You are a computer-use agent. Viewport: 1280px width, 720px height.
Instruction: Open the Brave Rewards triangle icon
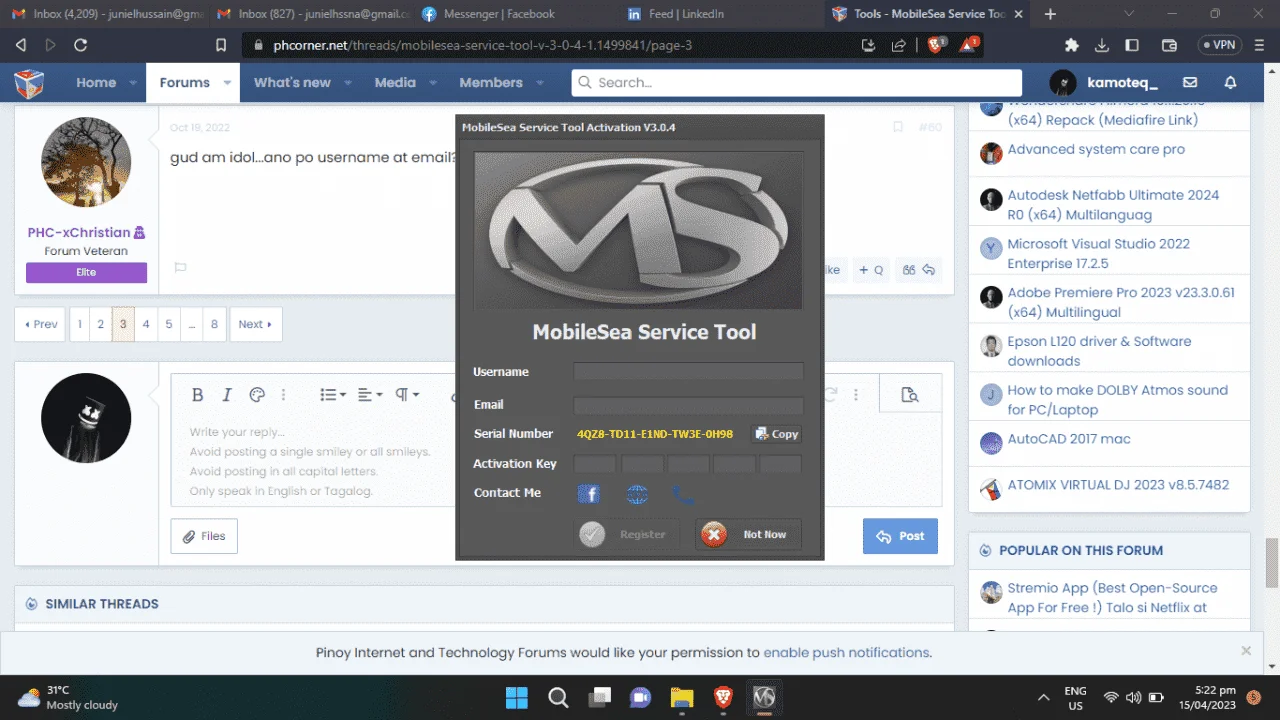click(x=969, y=45)
